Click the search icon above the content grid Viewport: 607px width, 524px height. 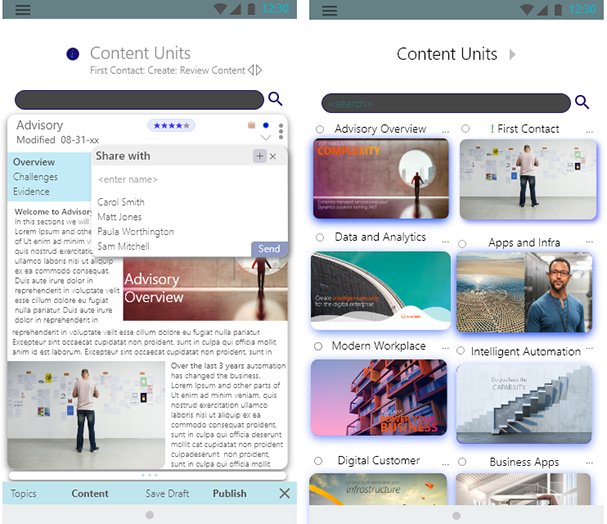click(x=581, y=102)
